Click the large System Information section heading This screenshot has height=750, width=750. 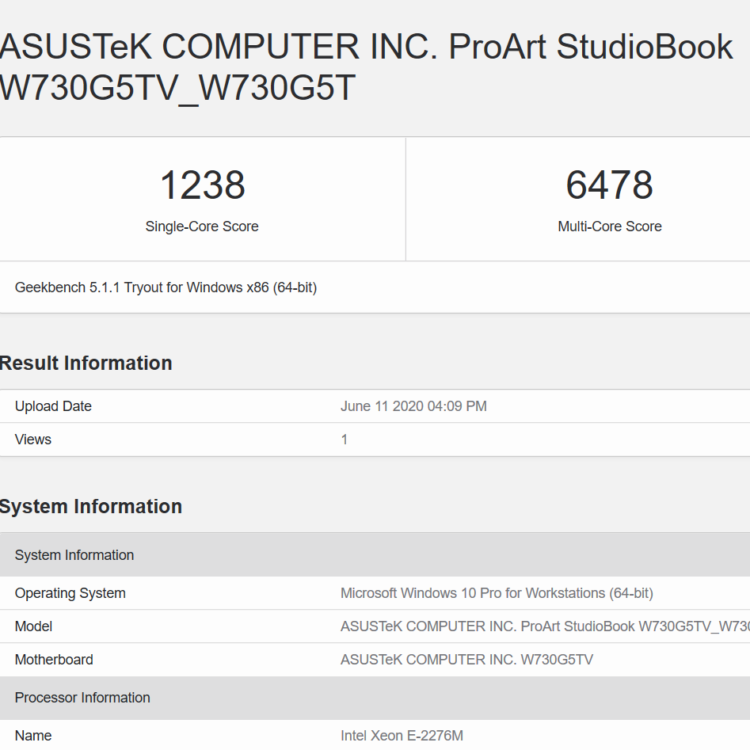91,506
